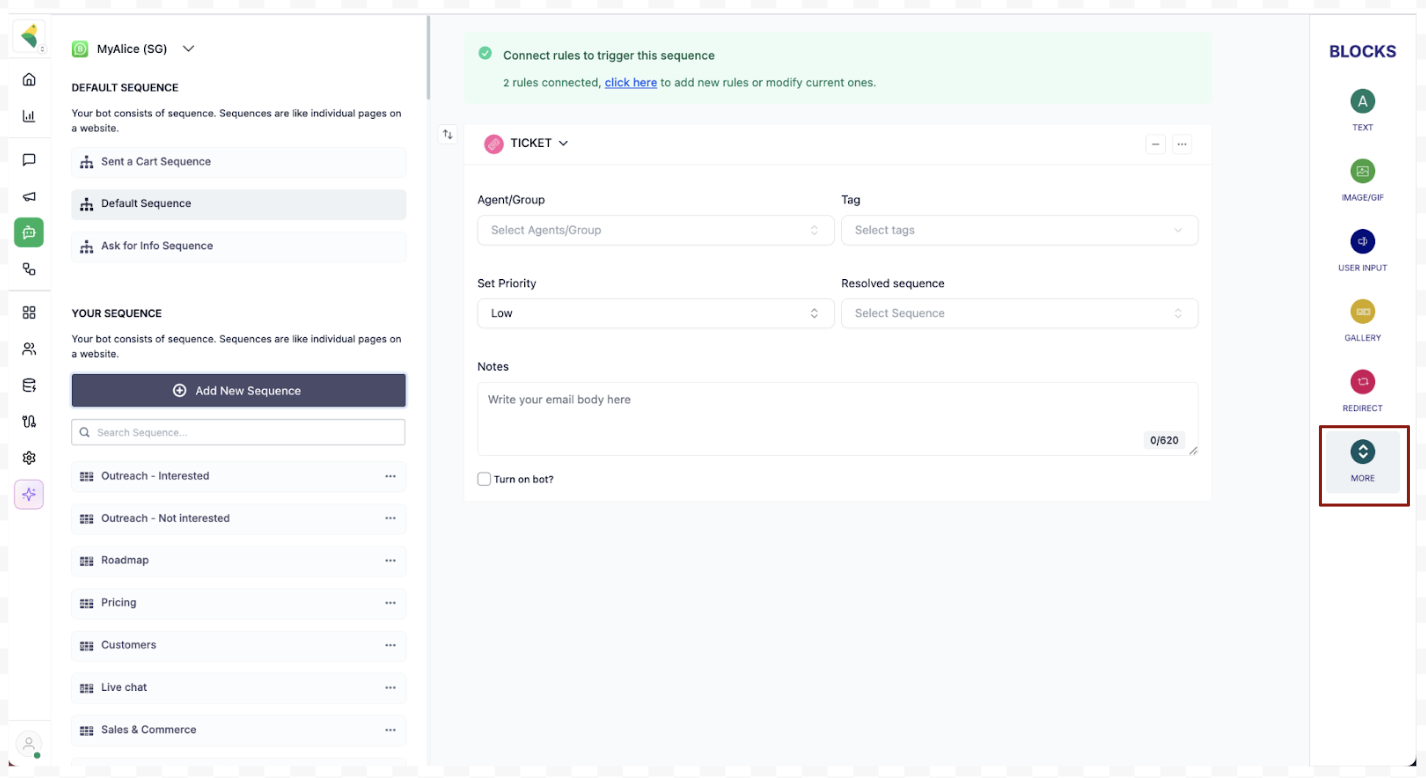Show more block types with MORE
This screenshot has height=778, width=1426.
pyautogui.click(x=1362, y=462)
